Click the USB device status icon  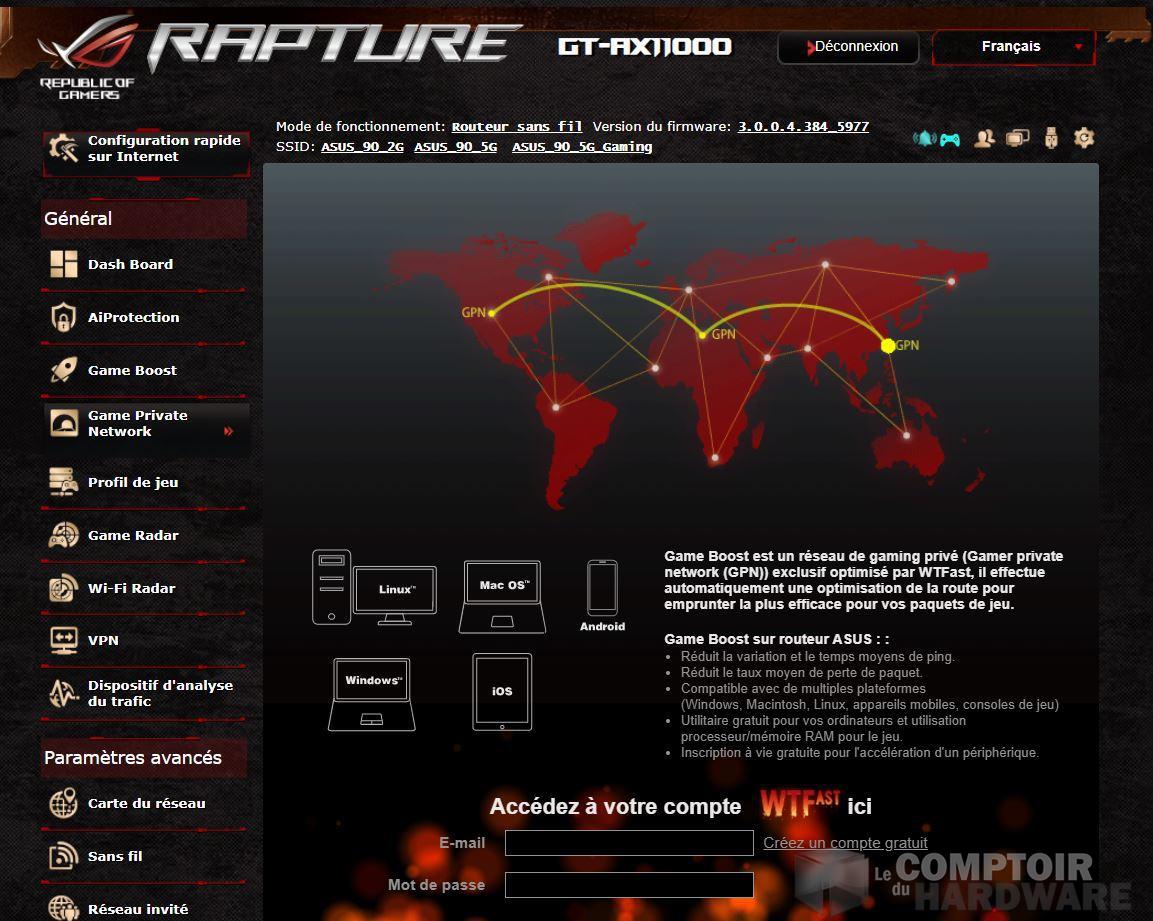click(1051, 139)
